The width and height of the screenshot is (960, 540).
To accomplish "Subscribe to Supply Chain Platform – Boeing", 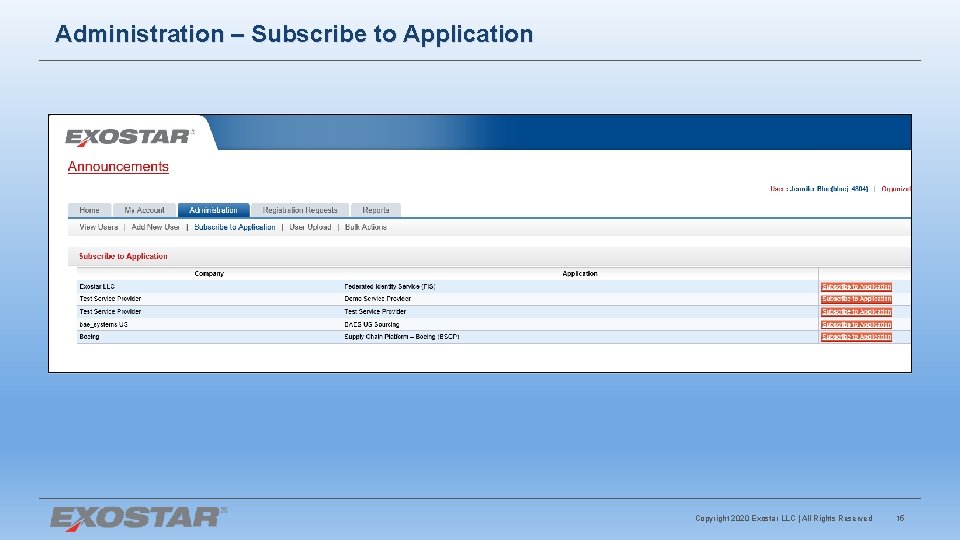I will coord(856,337).
